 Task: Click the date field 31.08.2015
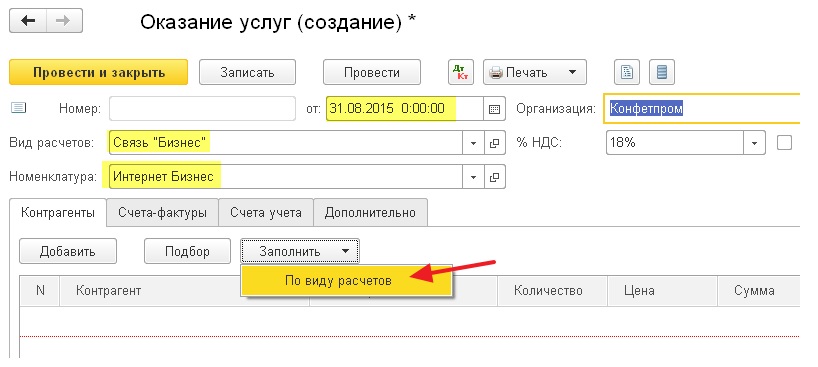pos(405,109)
